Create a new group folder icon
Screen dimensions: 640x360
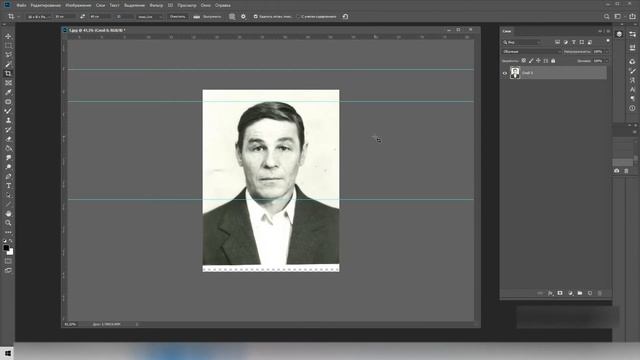point(580,293)
